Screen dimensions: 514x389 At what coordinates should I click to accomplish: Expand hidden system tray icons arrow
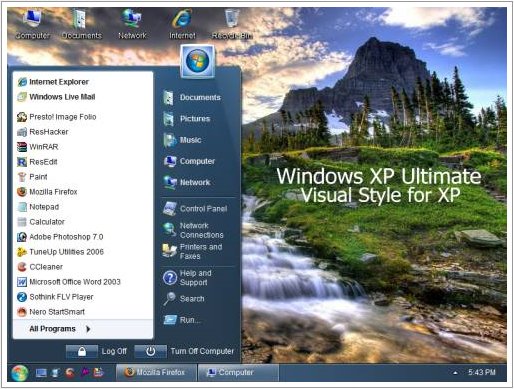(x=455, y=373)
